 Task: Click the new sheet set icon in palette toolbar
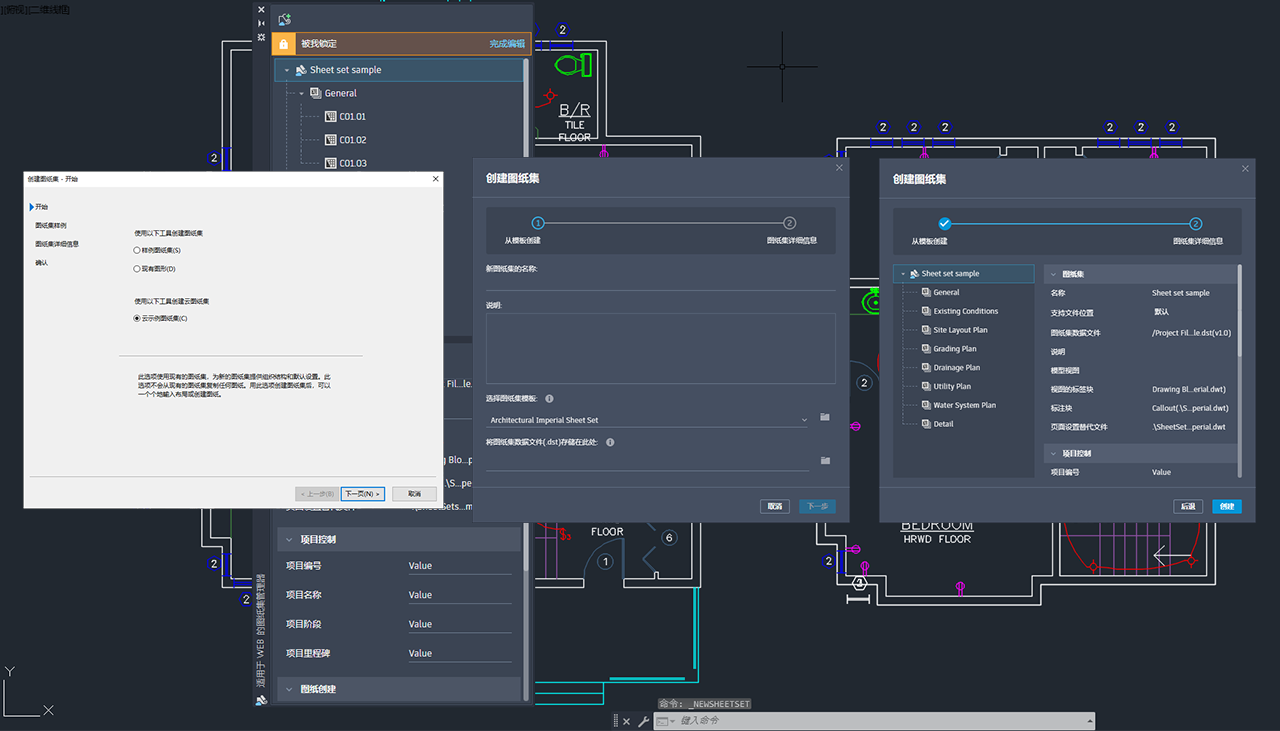284,19
